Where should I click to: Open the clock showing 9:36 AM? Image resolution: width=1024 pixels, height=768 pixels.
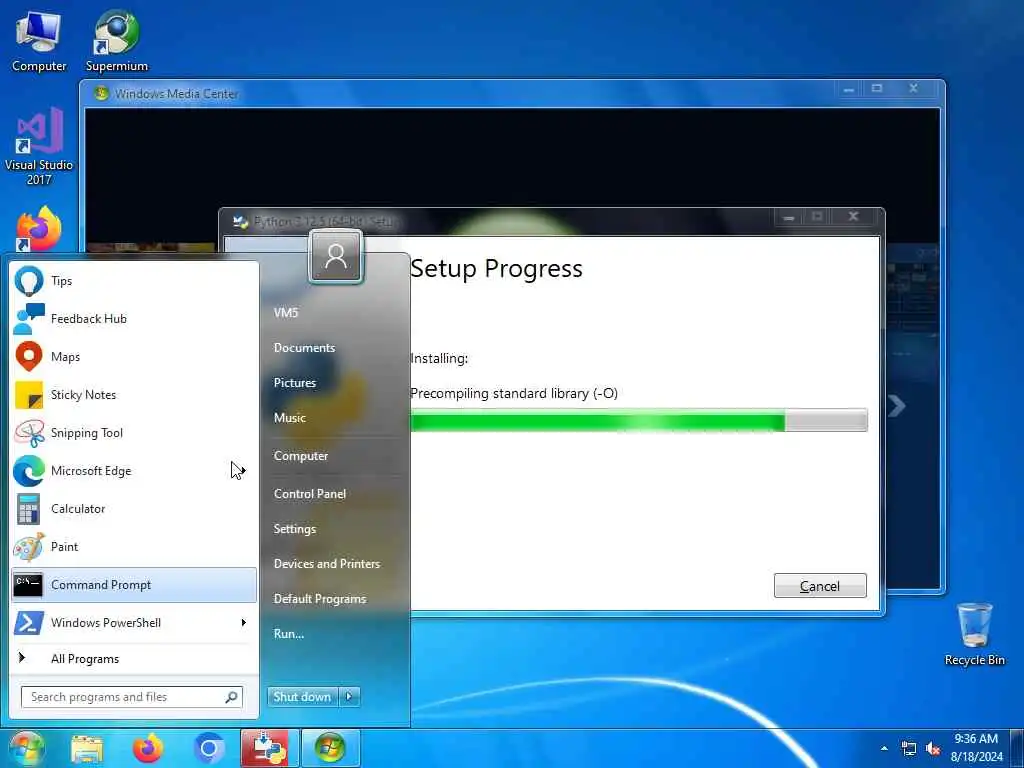point(976,748)
